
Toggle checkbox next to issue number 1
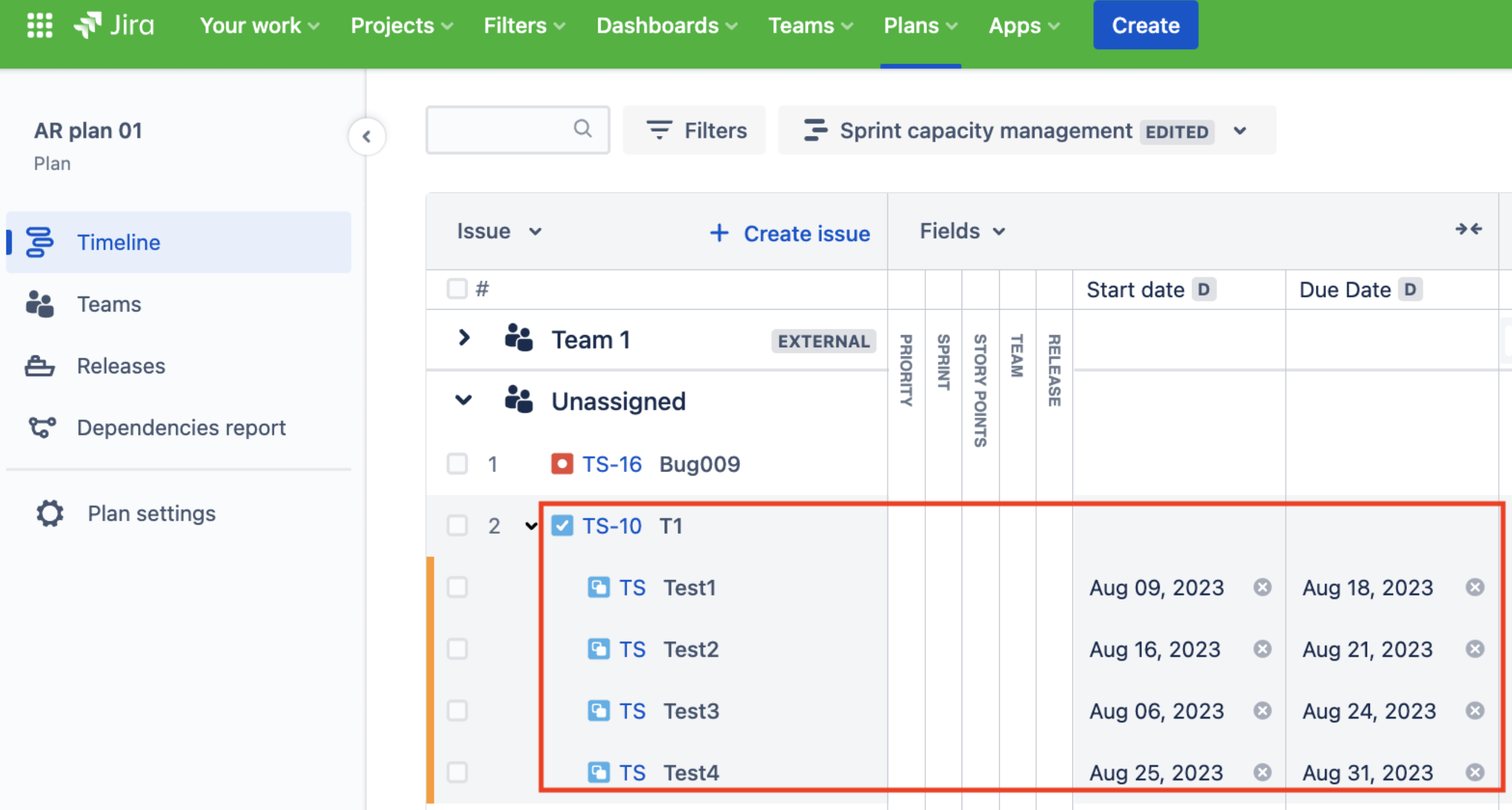coord(456,463)
